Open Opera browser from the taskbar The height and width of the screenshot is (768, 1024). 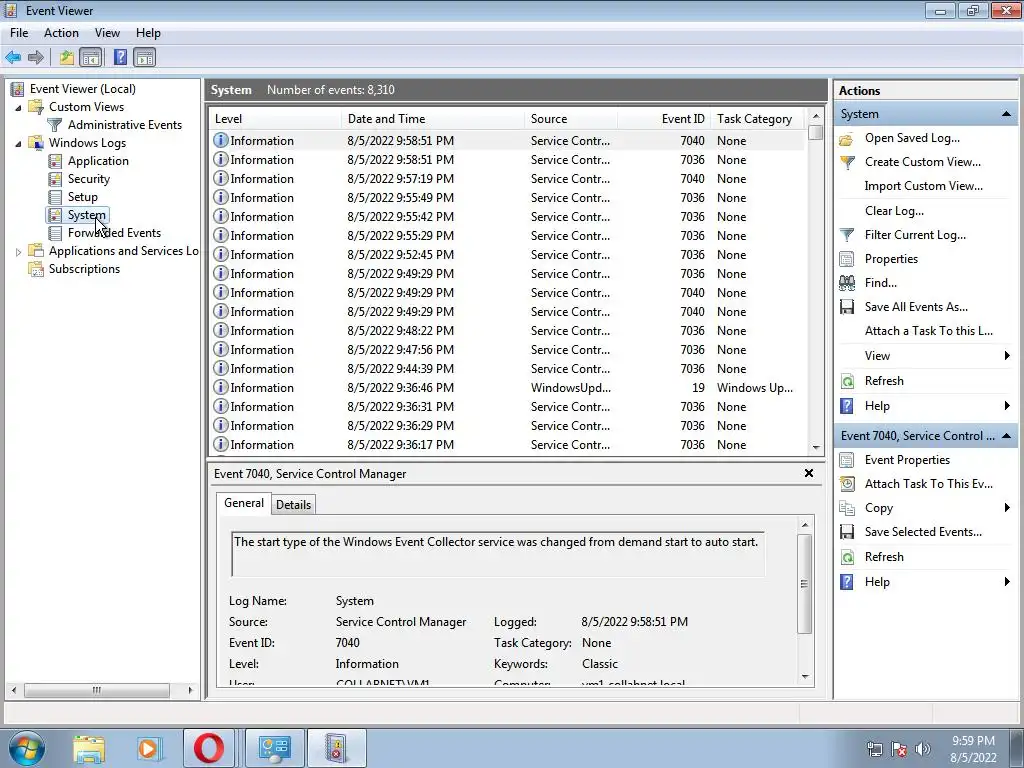coord(208,748)
